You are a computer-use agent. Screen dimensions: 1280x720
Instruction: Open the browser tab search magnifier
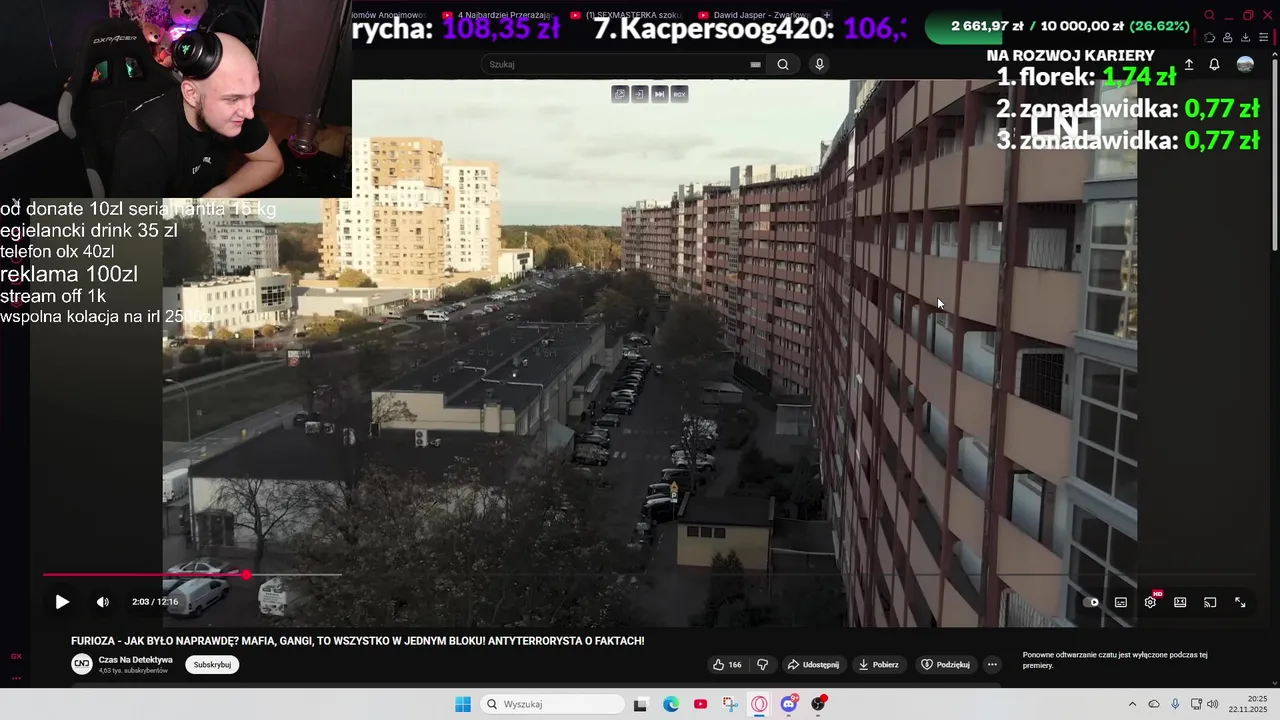[1209, 15]
